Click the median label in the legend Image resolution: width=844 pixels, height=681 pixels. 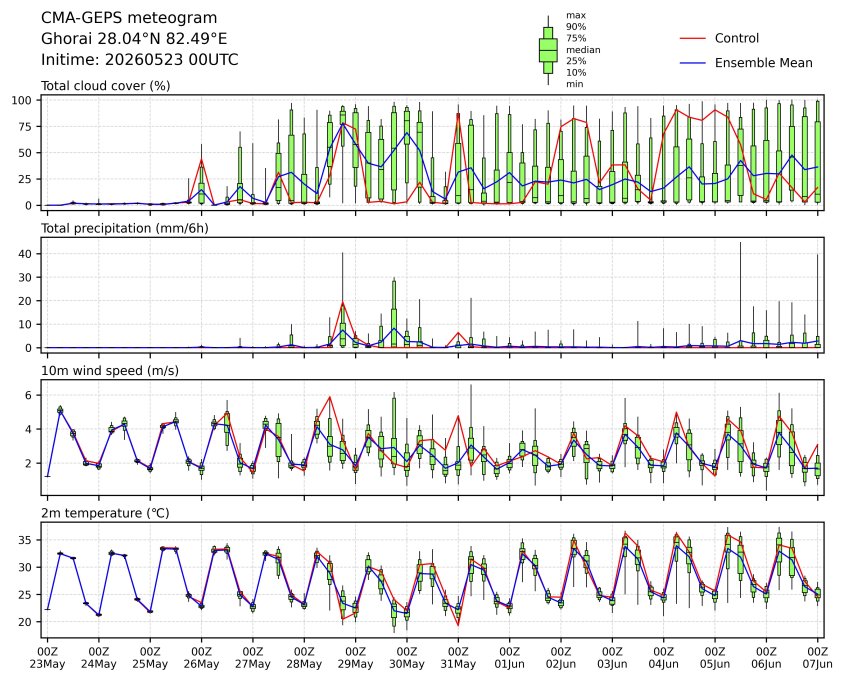coord(583,50)
